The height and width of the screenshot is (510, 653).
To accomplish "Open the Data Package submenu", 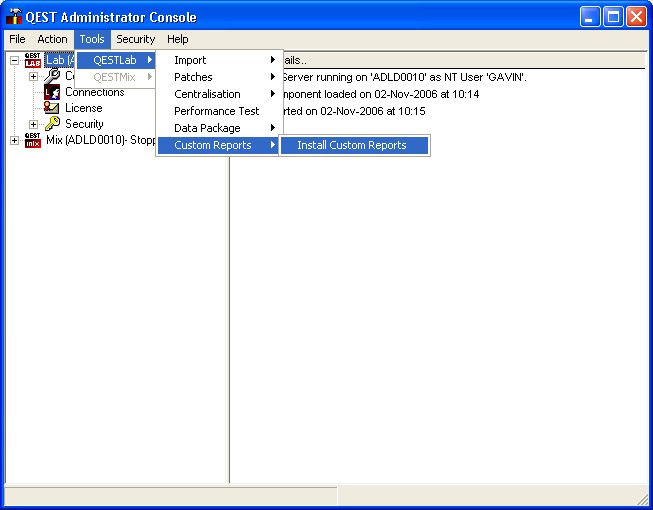I will [207, 128].
